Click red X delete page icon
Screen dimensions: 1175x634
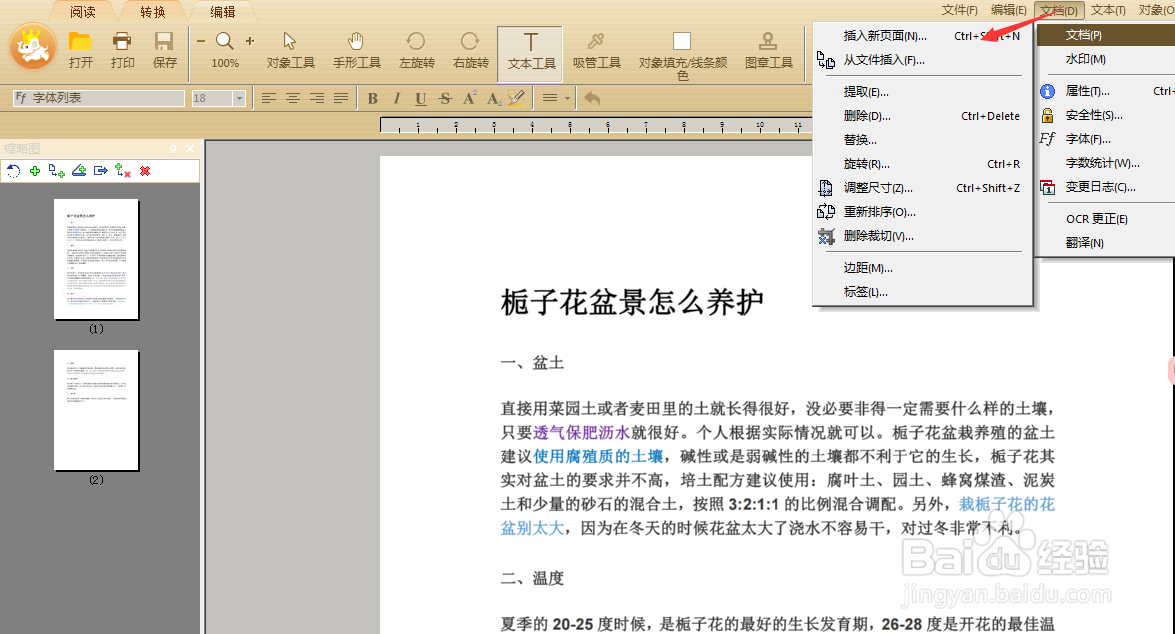145,171
